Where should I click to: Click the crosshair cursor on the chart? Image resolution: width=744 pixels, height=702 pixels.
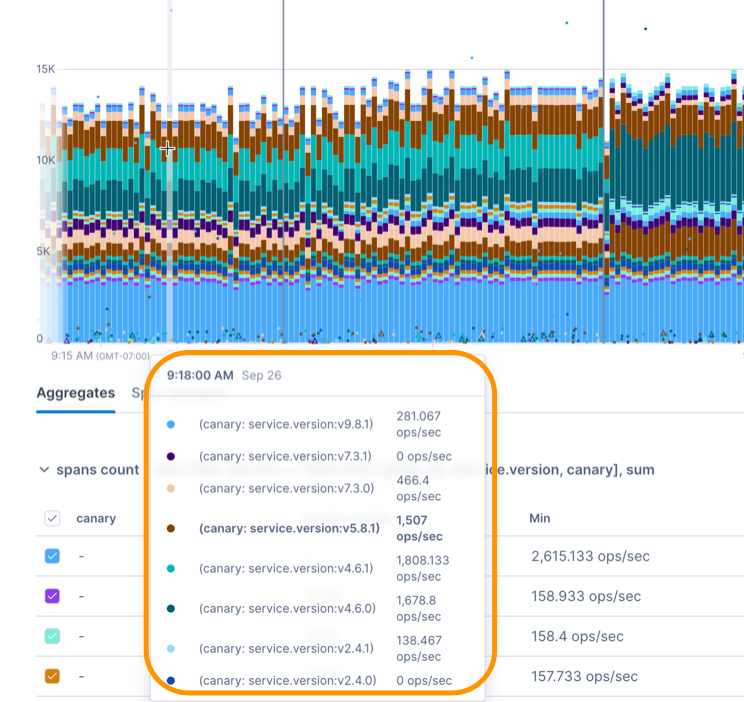pos(167,149)
